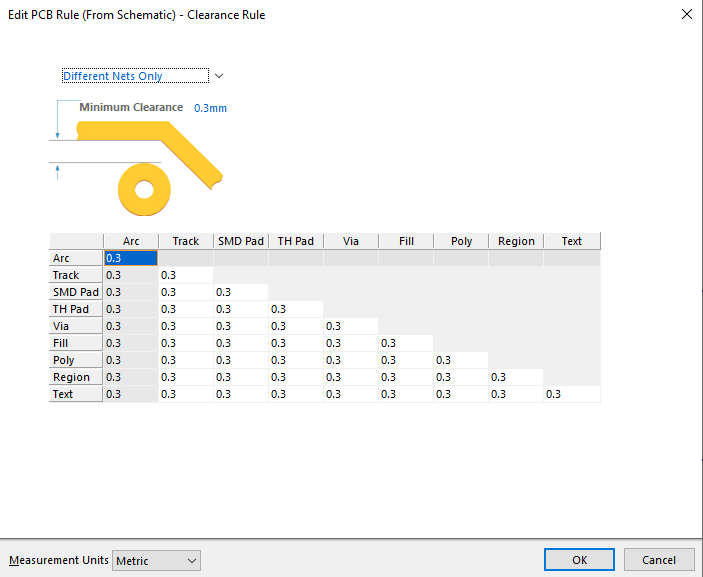Select the Text row header
703x577 pixels.
76,394
